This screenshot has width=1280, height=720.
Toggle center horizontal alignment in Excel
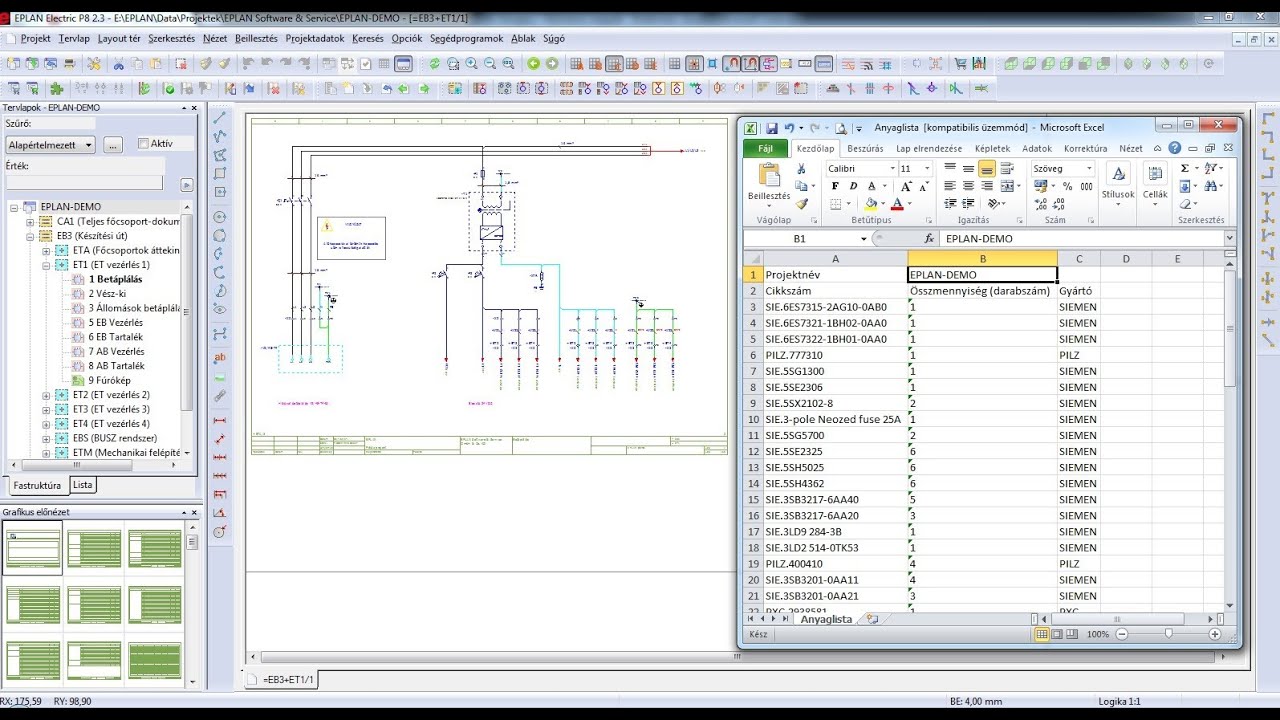coord(968,186)
